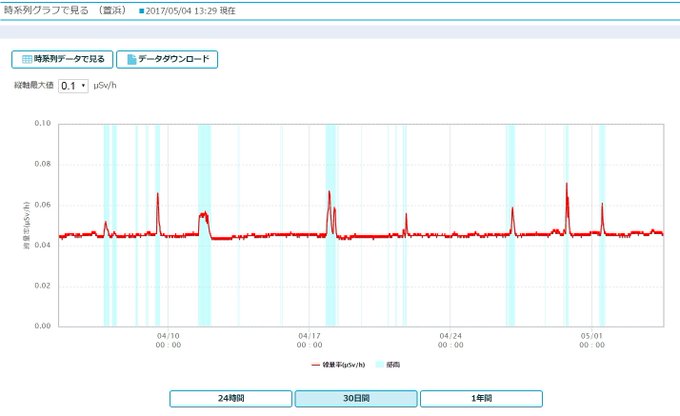Click the 04/17 00:00 x-axis label

(310, 341)
